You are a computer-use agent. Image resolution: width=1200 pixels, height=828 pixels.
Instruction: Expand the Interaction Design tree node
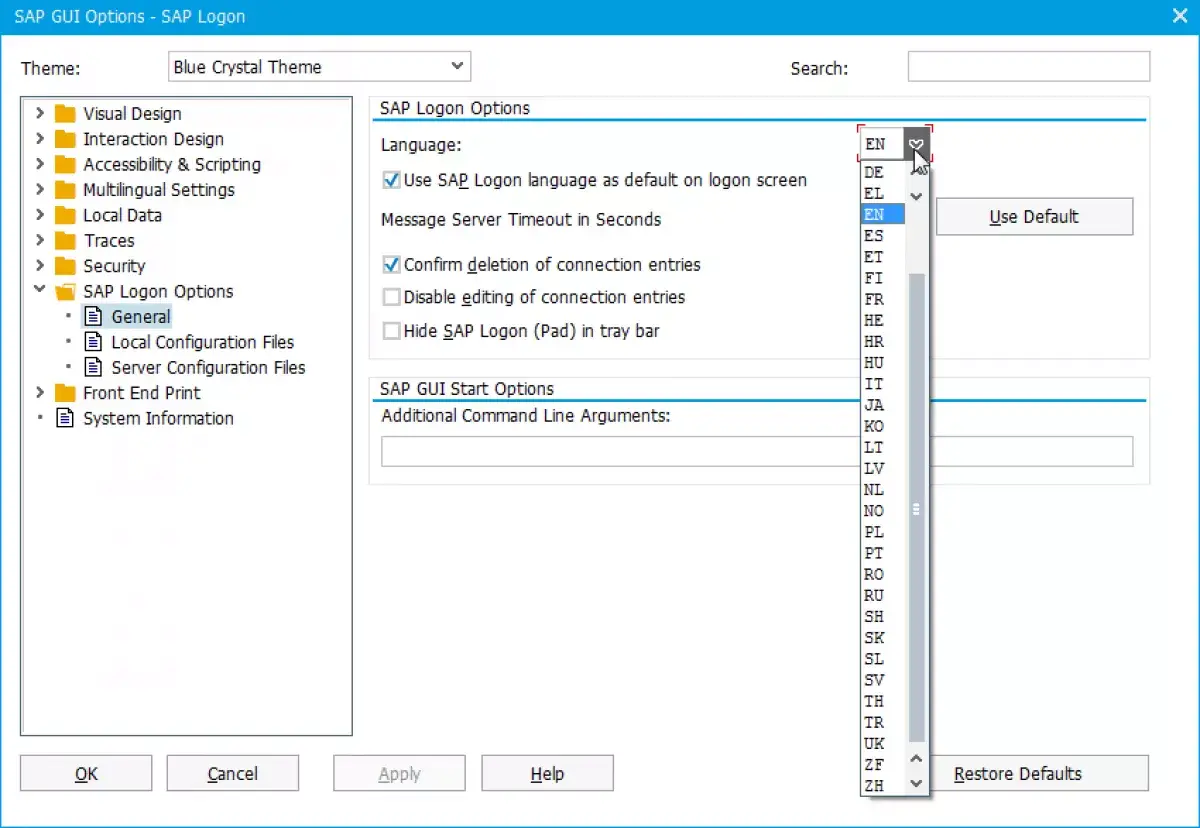click(40, 139)
